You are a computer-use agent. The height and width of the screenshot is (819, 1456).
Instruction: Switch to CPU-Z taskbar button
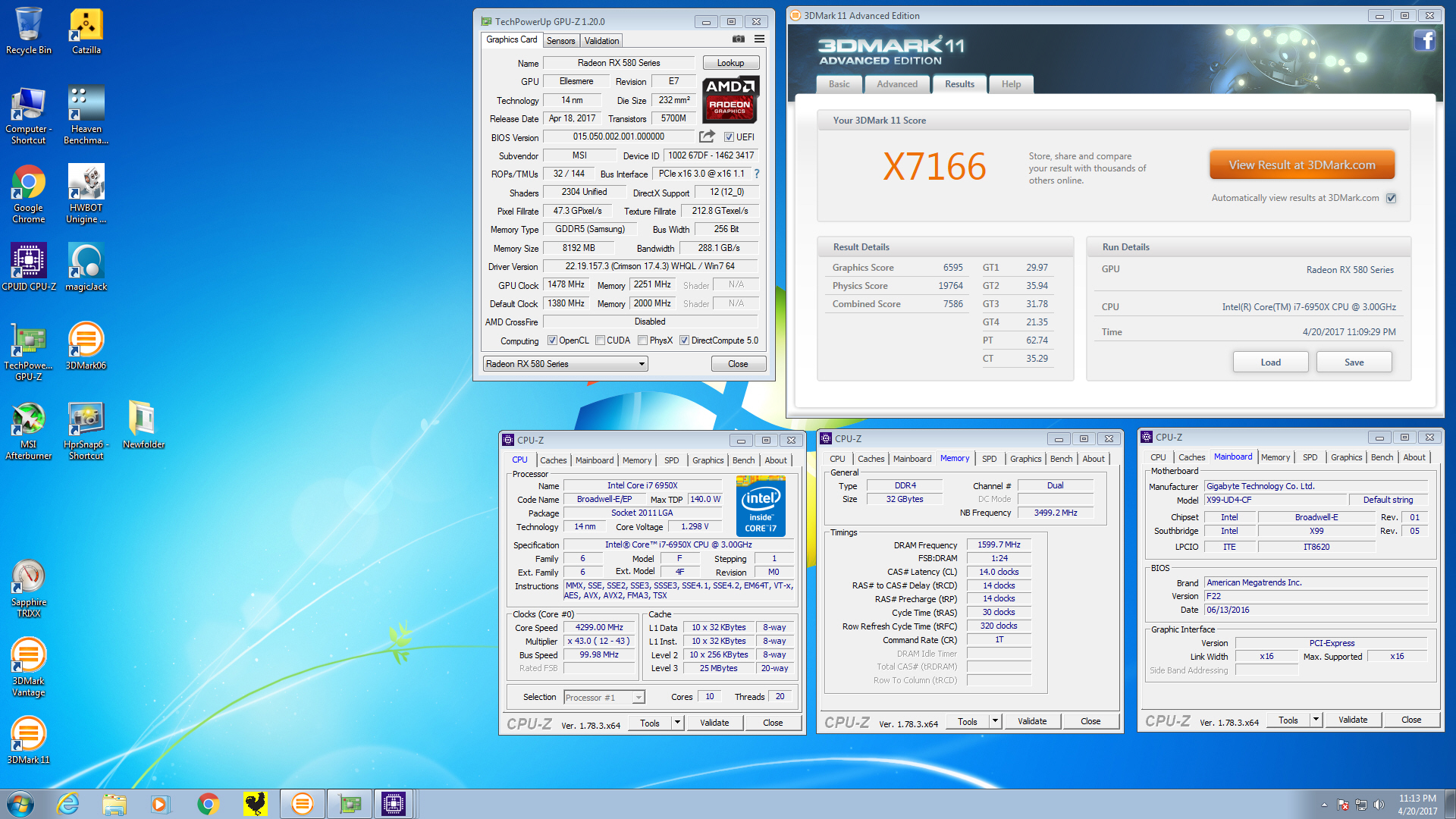click(x=394, y=804)
